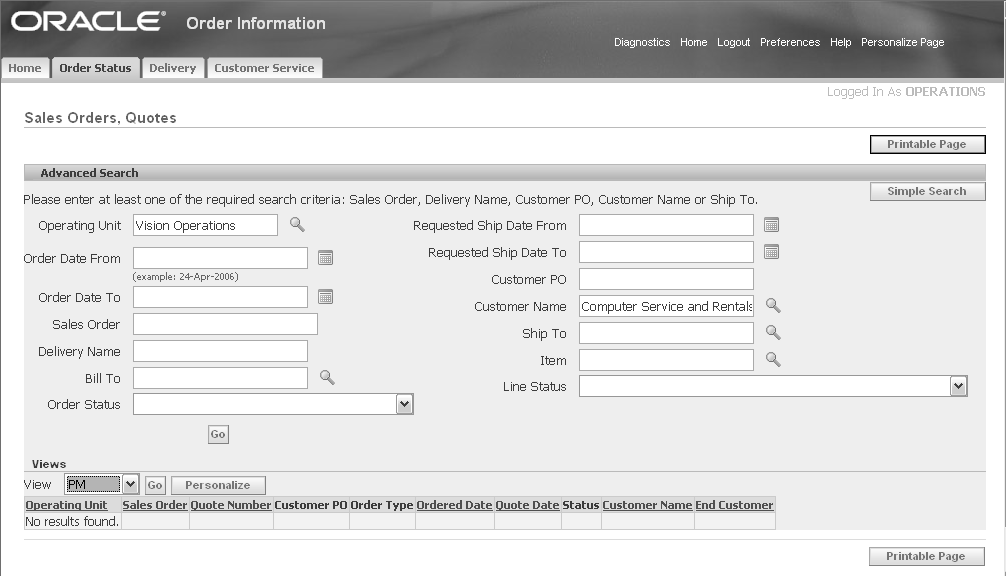Open Order Date From calendar picker
1006x576 pixels.
(325, 258)
